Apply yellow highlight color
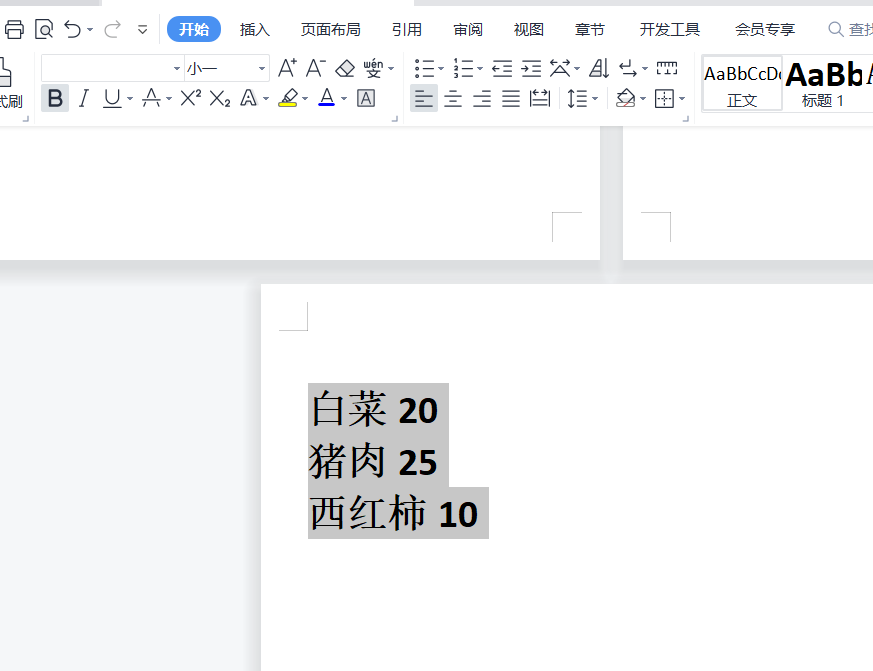873x671 pixels. 288,99
